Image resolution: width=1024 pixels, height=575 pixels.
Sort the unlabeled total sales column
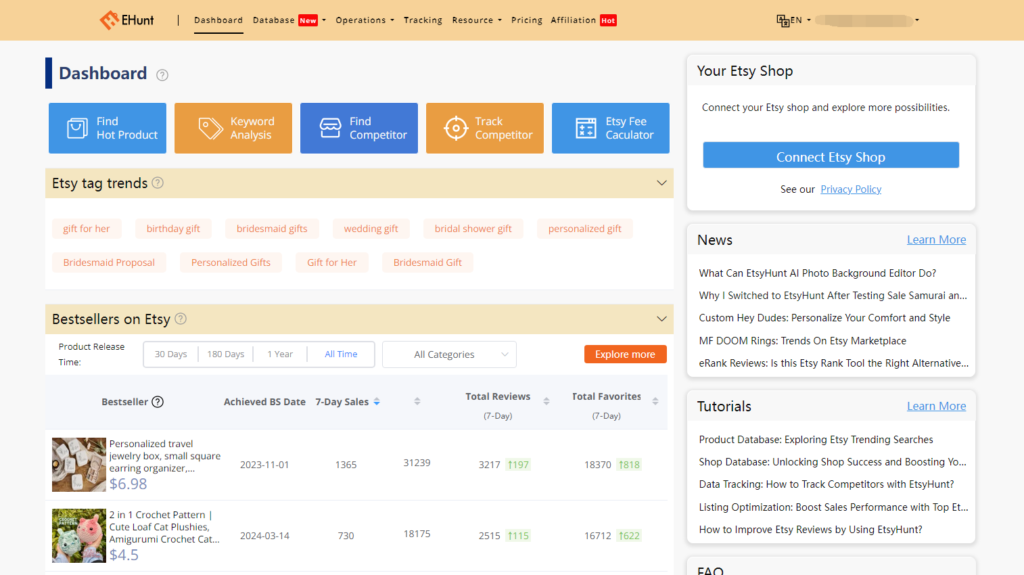pyautogui.click(x=417, y=401)
